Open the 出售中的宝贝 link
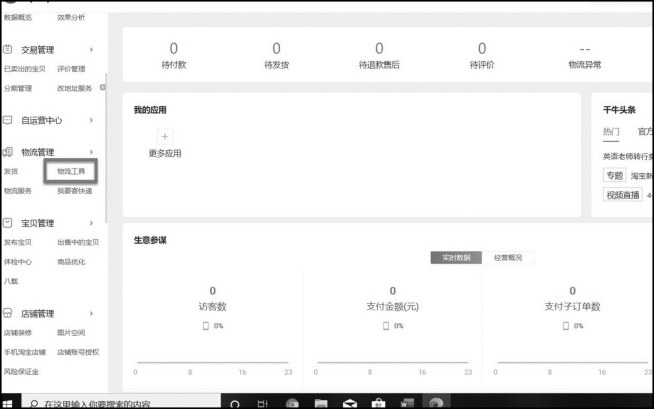 (78, 242)
